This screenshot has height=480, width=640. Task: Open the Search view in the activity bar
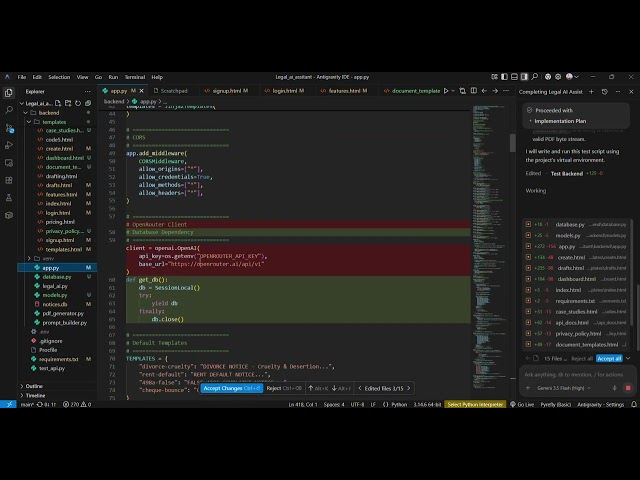coord(9,110)
